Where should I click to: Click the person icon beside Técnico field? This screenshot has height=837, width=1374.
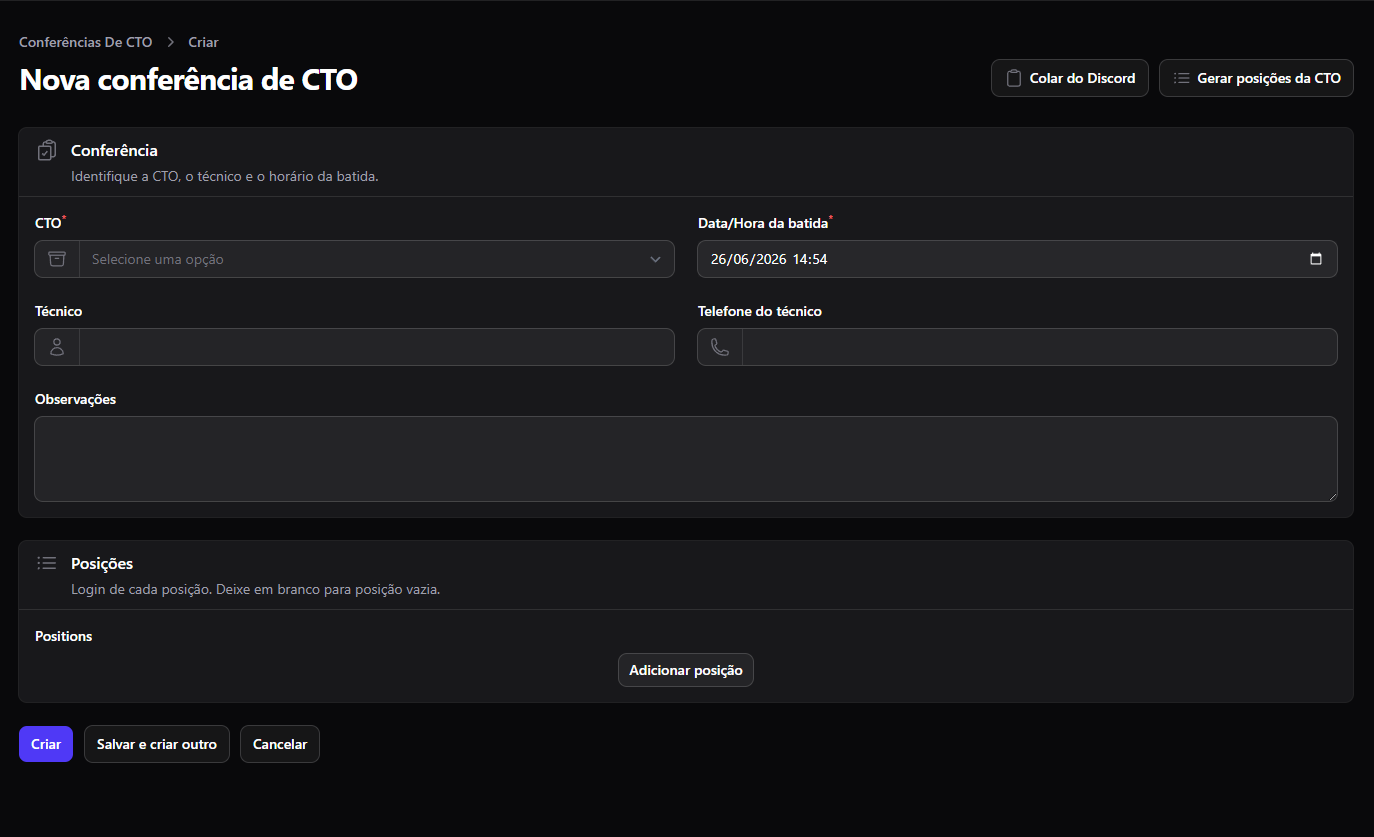point(57,347)
